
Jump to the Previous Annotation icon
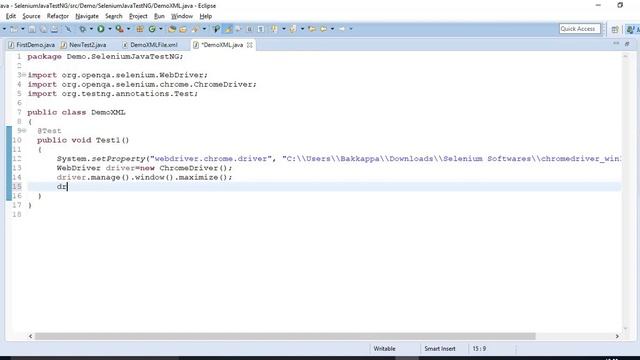point(293,29)
